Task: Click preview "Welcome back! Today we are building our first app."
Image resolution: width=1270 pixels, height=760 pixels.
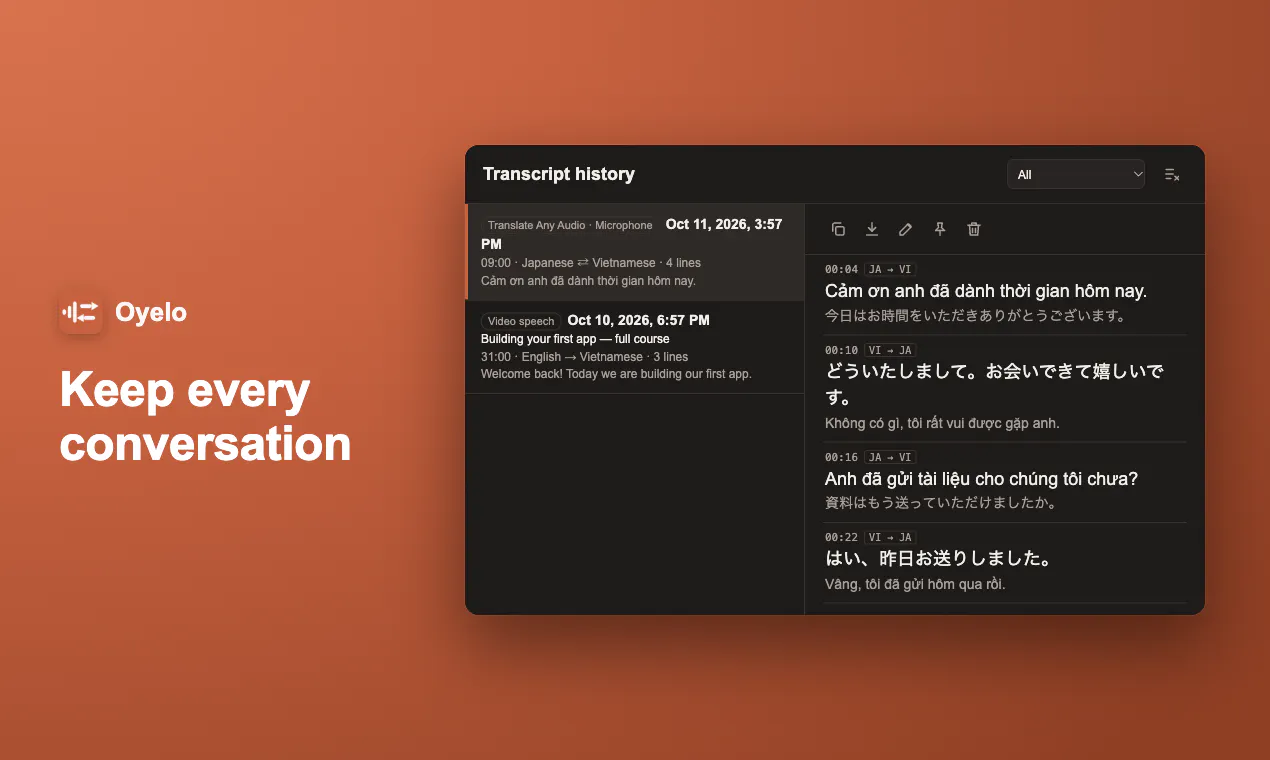Action: [x=616, y=374]
